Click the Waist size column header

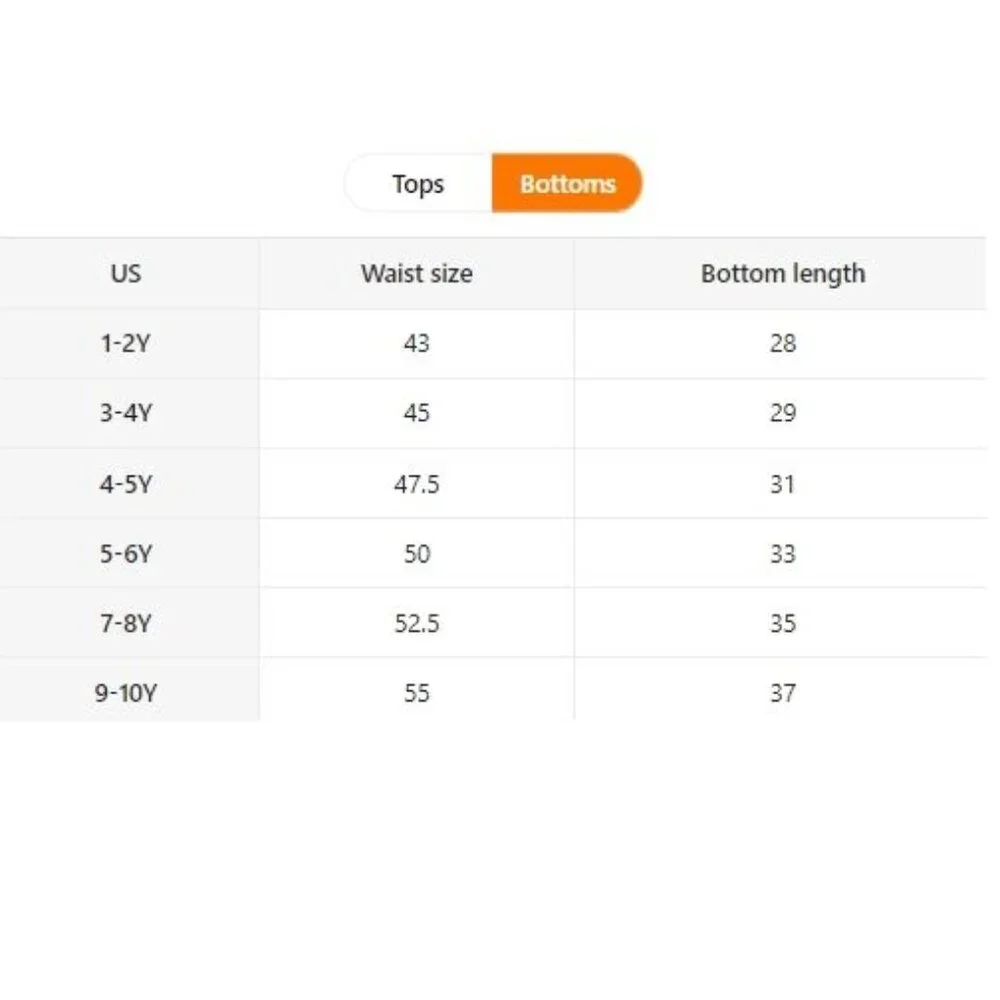pos(416,274)
